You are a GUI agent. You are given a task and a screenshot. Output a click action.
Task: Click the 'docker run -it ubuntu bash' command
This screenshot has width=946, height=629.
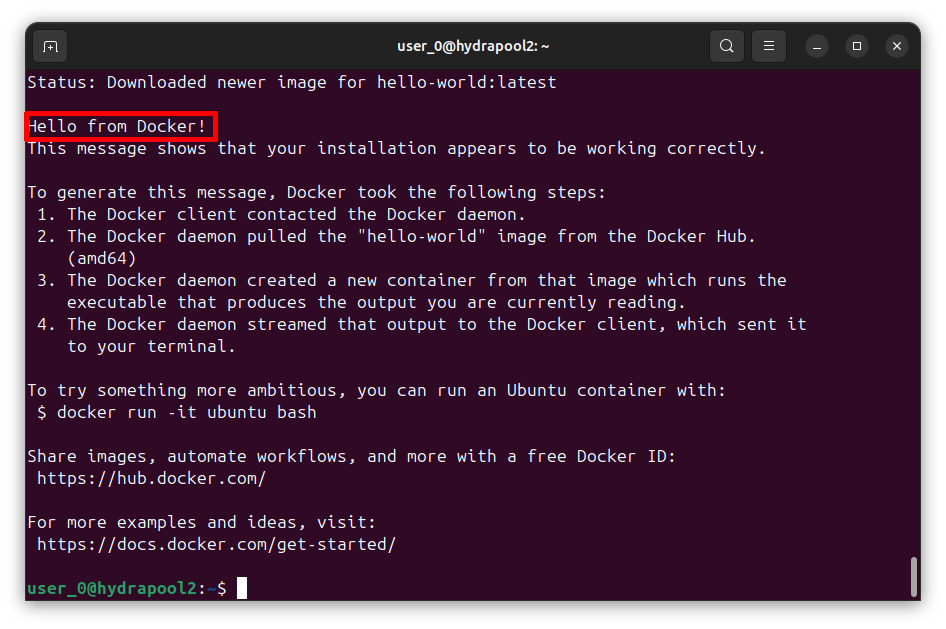[186, 412]
